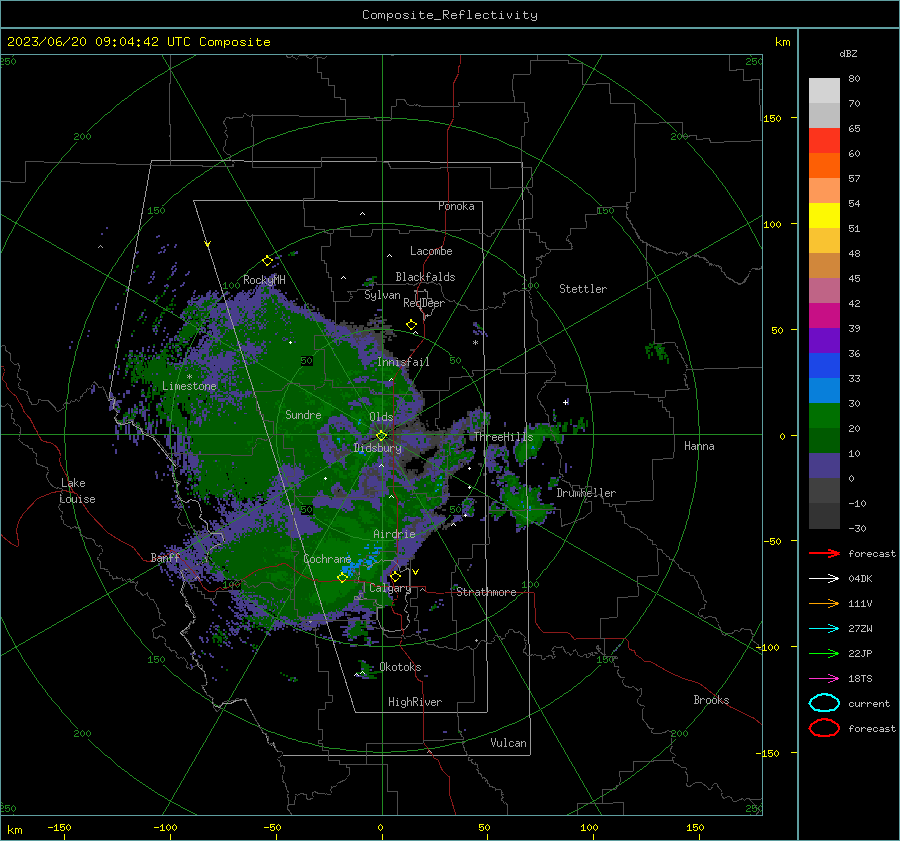Image resolution: width=900 pixels, height=841 pixels.
Task: Click the Calgary city label
Action: click(x=390, y=588)
